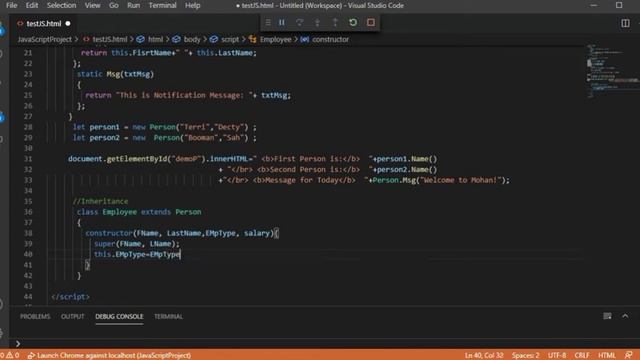The width and height of the screenshot is (640, 360).
Task: Open the View menu
Action: (x=92, y=5)
